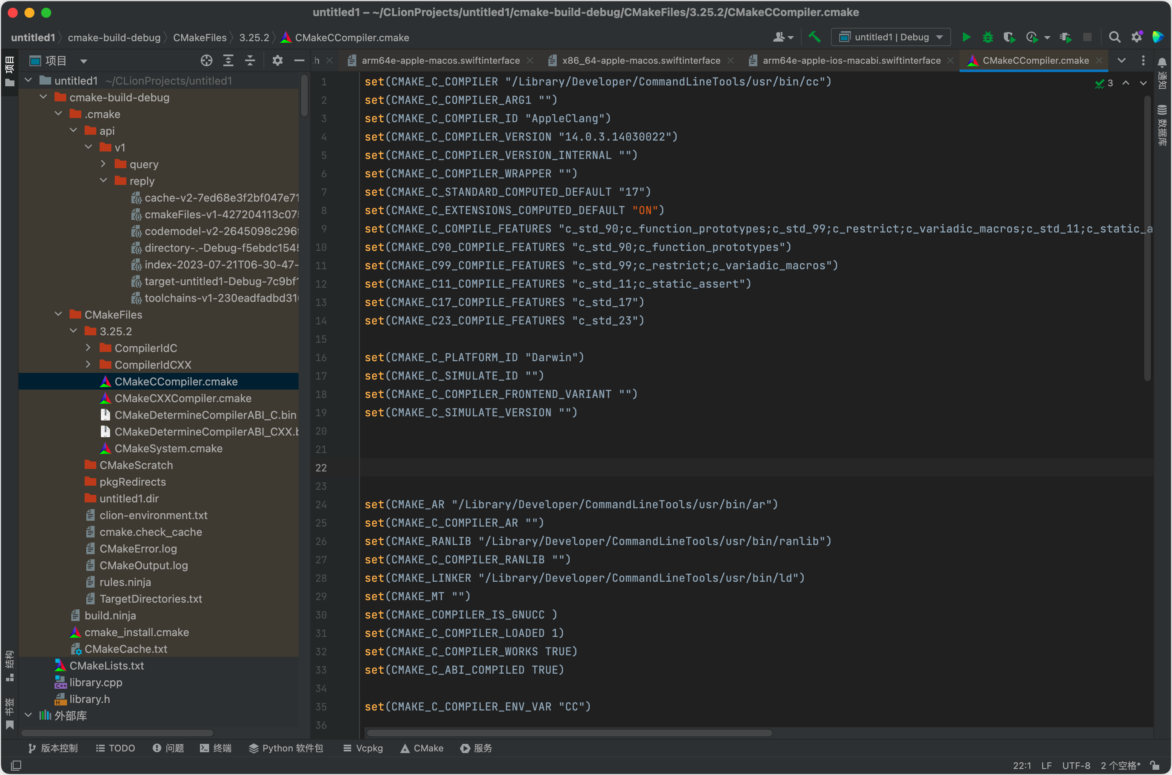The height and width of the screenshot is (775, 1172).
Task: Show hidden editor tabs chevron dropdown
Action: (x=1121, y=61)
